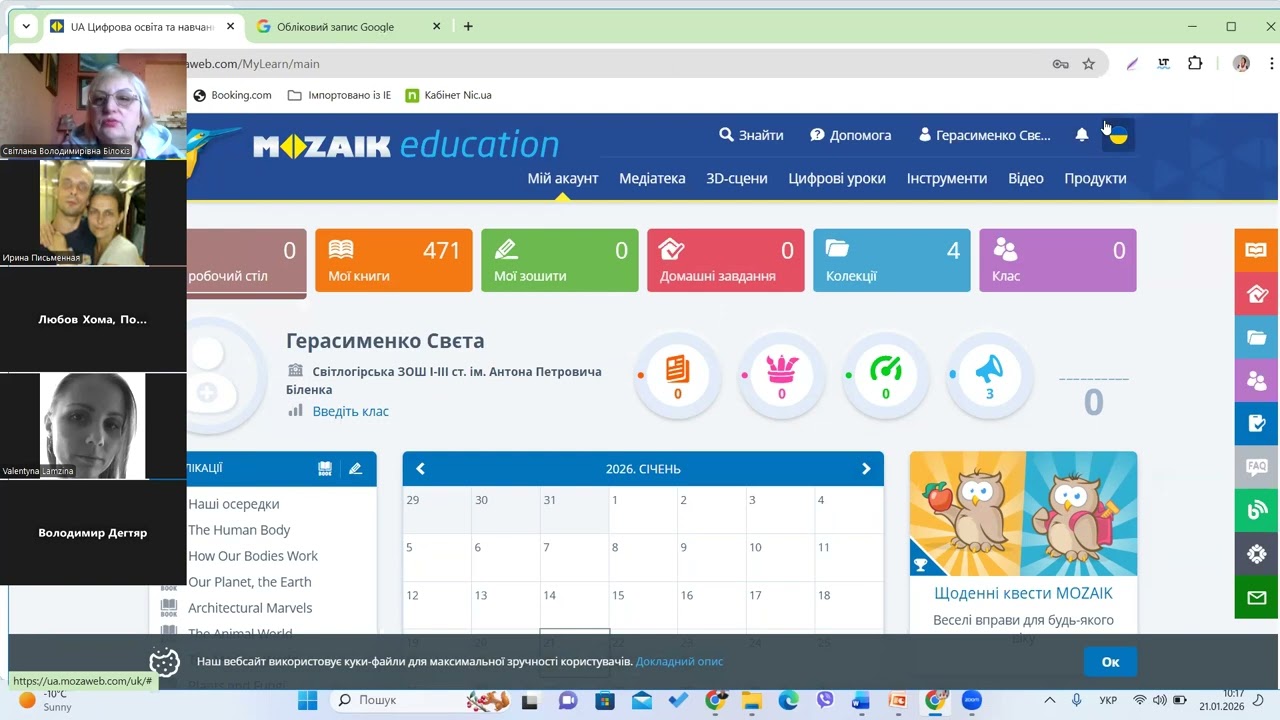Open the Кабінет Nic.ua bookmark
The image size is (1280, 720).
pyautogui.click(x=448, y=95)
